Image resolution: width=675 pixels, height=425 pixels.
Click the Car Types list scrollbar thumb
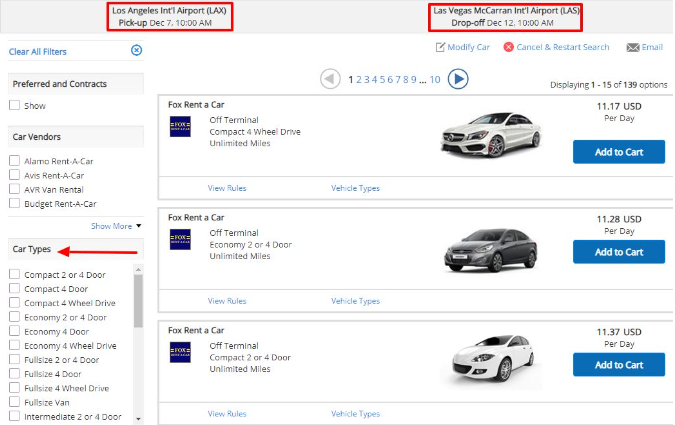tap(138, 301)
